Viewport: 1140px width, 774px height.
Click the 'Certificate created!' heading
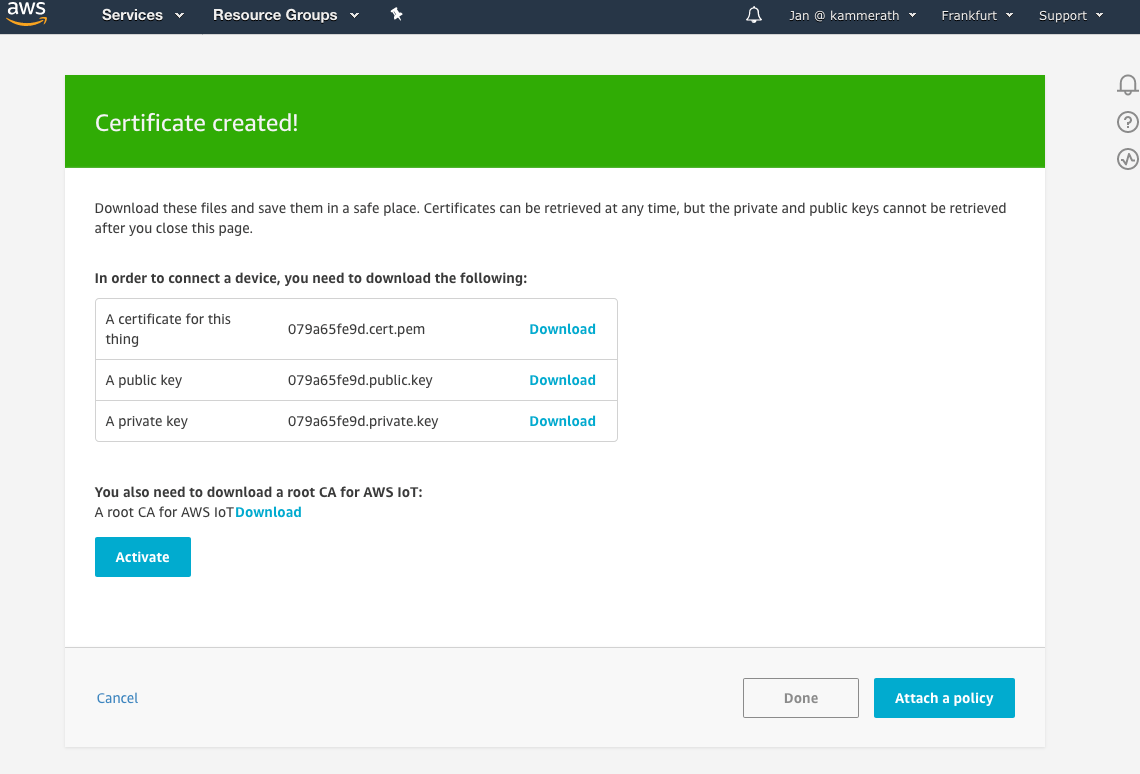[196, 123]
